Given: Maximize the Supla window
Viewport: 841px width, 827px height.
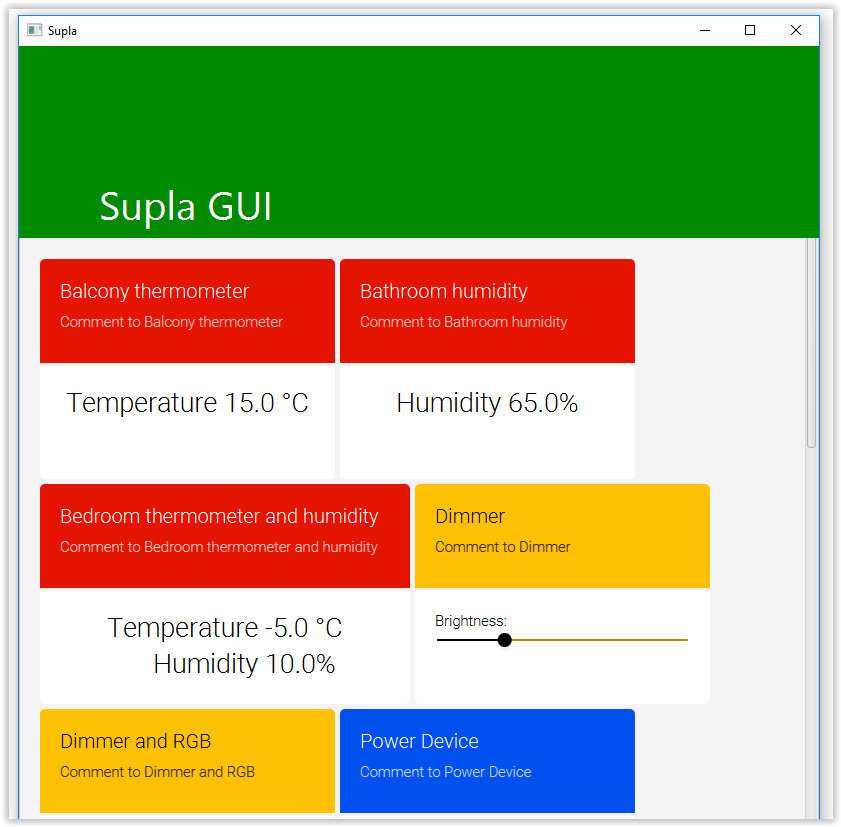Looking at the screenshot, I should point(750,31).
